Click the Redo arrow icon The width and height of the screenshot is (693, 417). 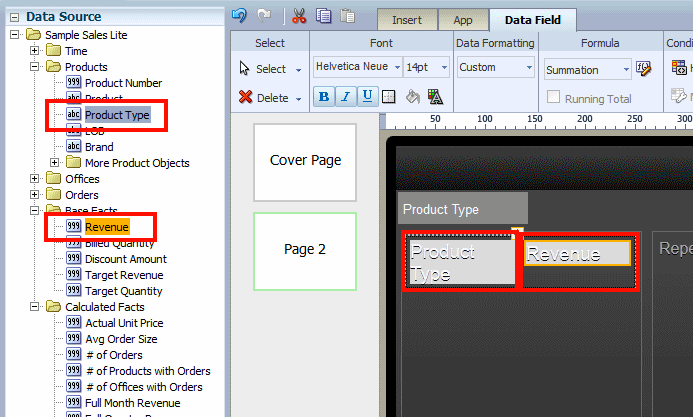pyautogui.click(x=264, y=16)
